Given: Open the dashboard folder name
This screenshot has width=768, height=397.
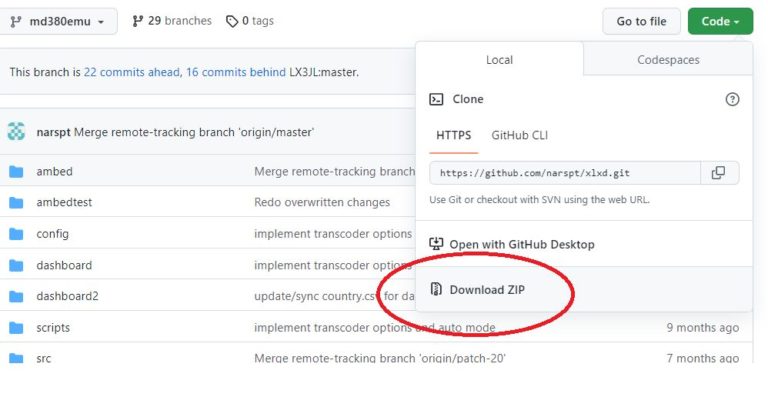Looking at the screenshot, I should (x=64, y=265).
